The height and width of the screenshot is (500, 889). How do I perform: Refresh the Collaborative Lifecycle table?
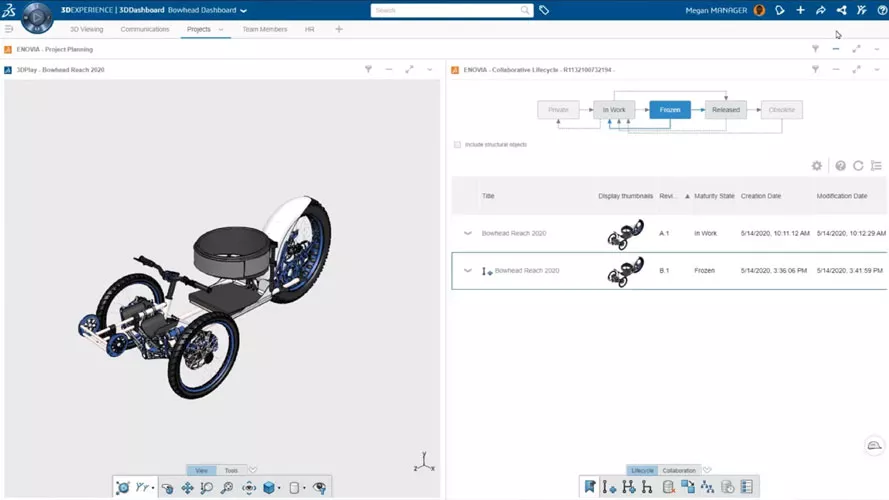(x=858, y=166)
